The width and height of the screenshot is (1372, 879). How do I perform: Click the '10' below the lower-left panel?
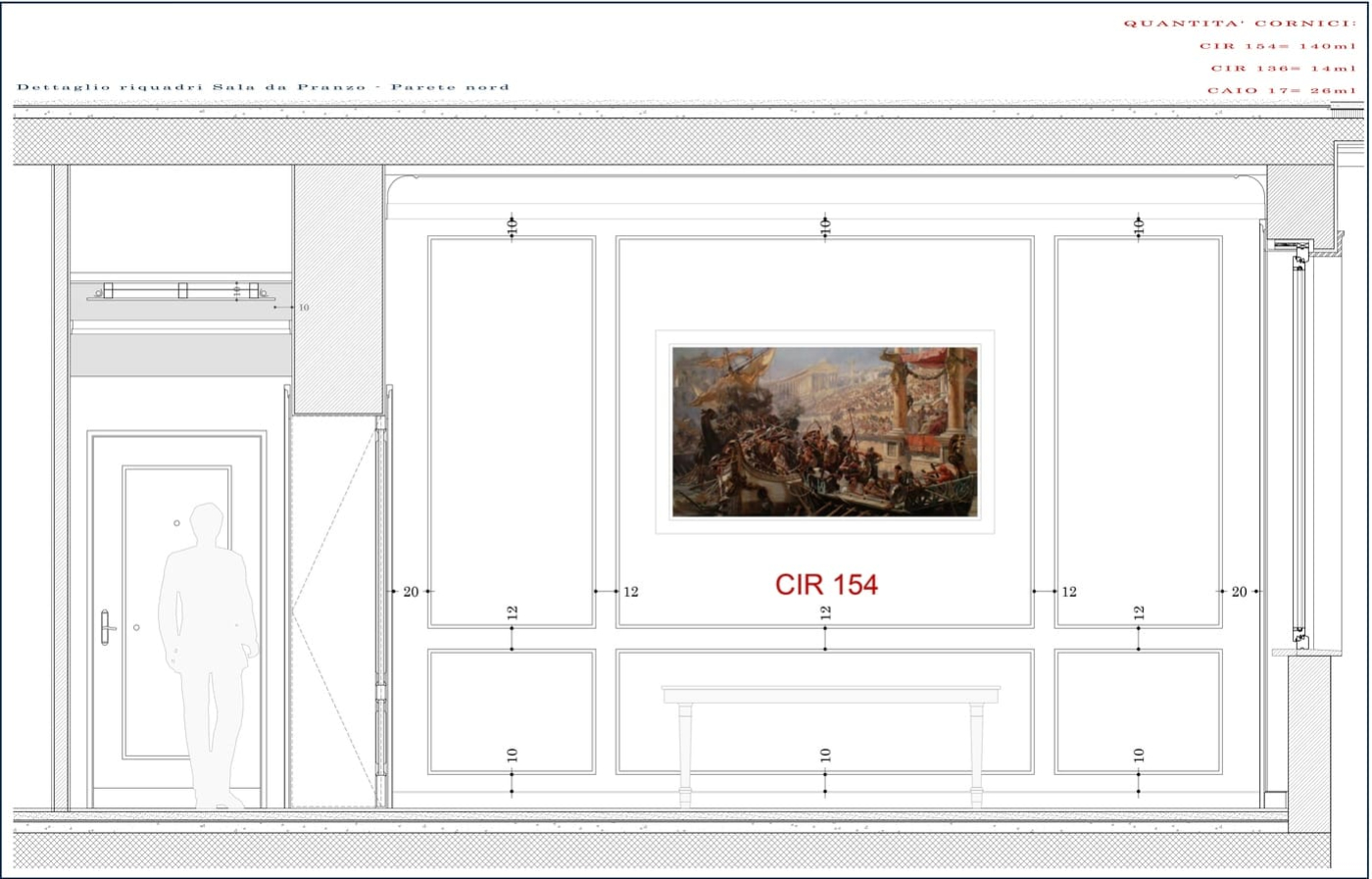pyautogui.click(x=512, y=756)
